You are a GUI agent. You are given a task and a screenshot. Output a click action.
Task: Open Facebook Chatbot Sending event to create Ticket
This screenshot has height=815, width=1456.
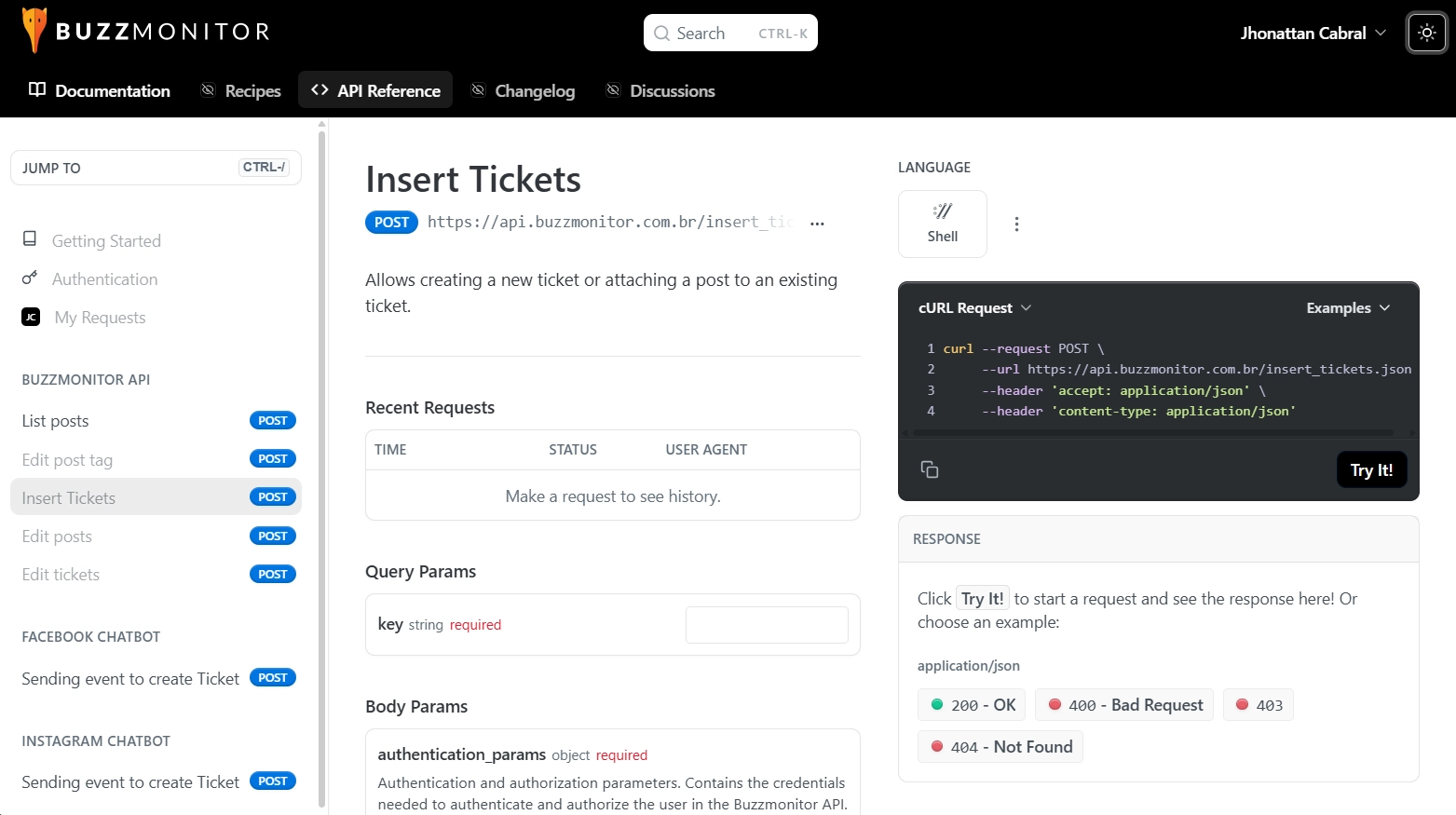tap(156, 678)
